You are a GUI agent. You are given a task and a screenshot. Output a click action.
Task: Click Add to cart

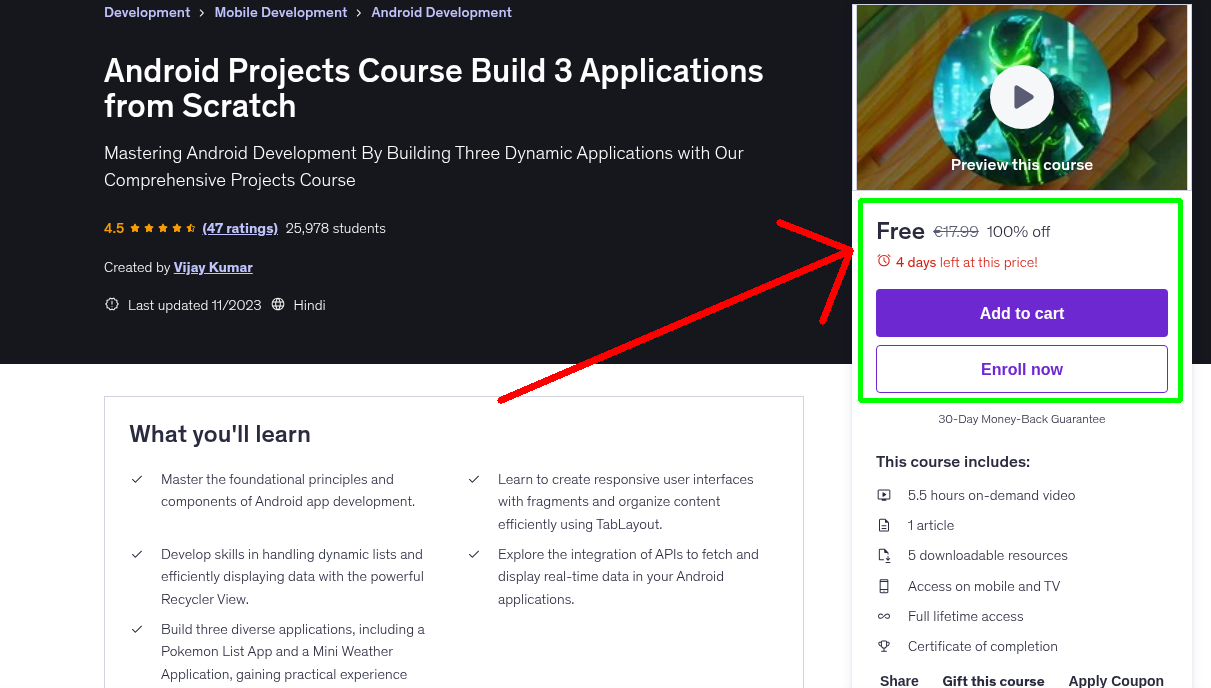pyautogui.click(x=1021, y=312)
